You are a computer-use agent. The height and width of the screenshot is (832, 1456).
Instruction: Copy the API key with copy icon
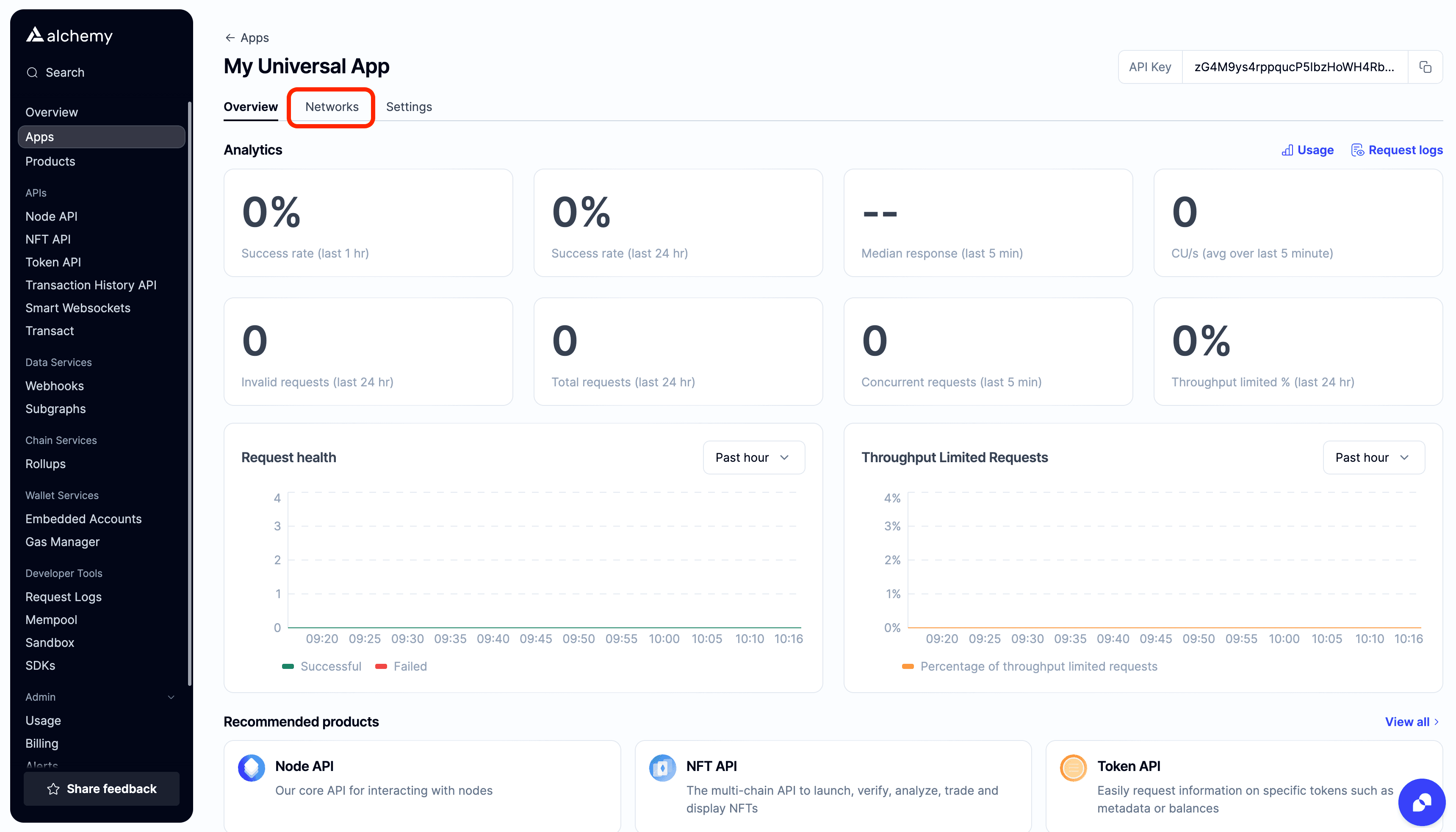coord(1425,67)
